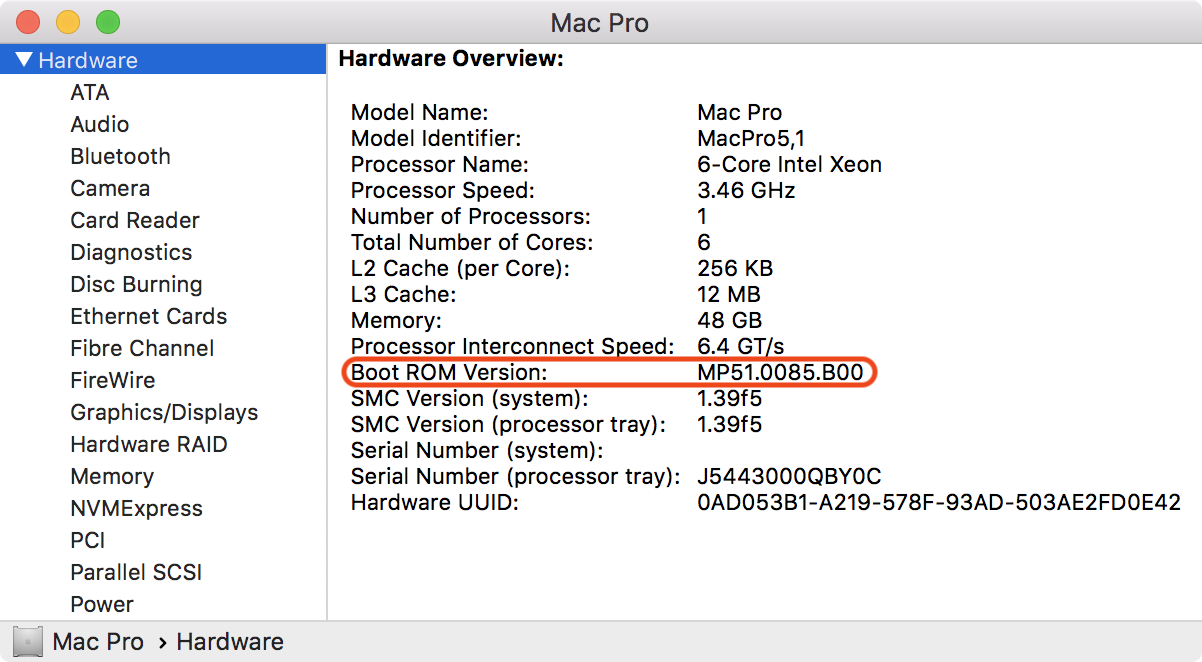This screenshot has width=1202, height=662.
Task: Collapse the Hardware disclosure triangle
Action: 24,60
